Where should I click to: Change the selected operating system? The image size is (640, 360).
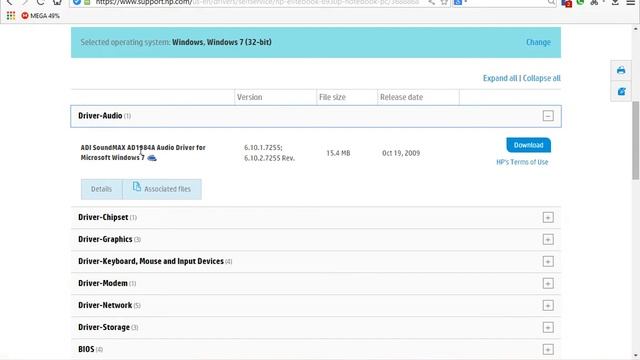[538, 42]
